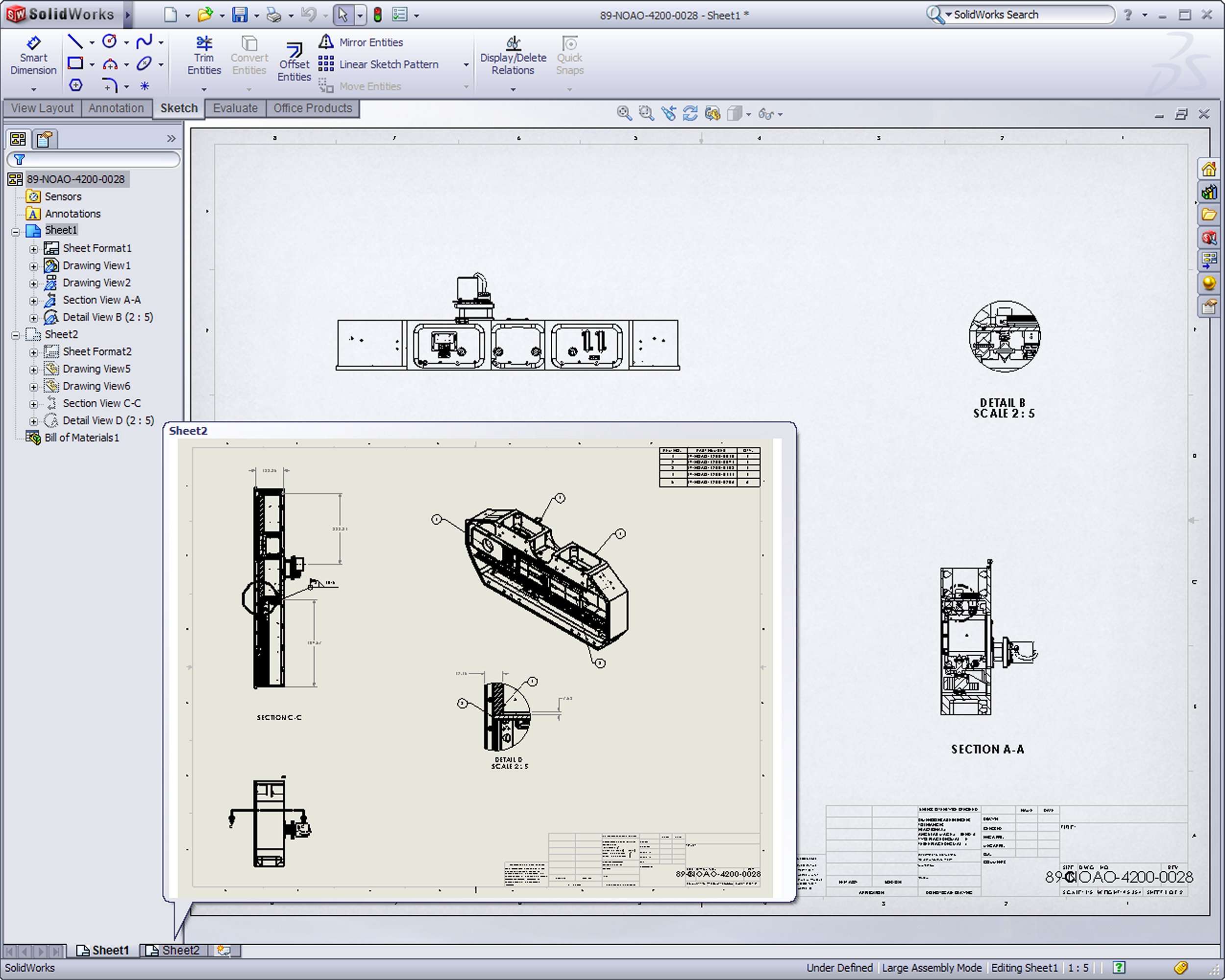
Task: Select the Smart Dimension tool
Action: pyautogui.click(x=33, y=56)
